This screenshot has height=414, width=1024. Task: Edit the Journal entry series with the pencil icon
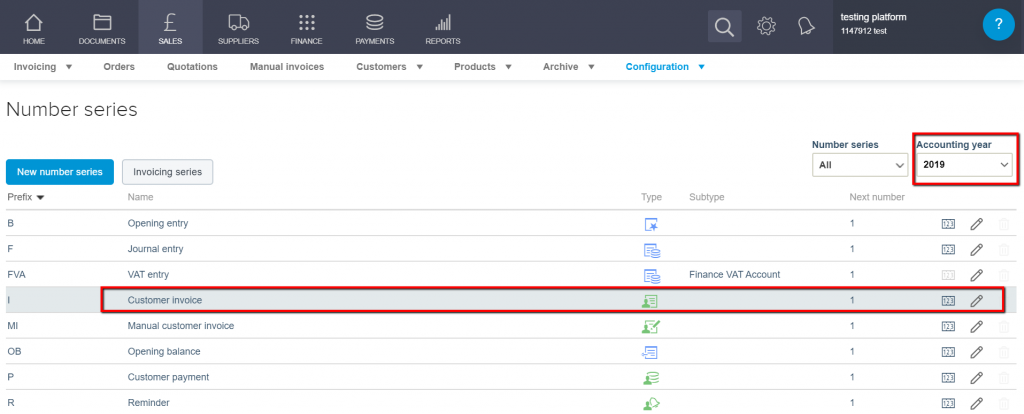point(976,249)
